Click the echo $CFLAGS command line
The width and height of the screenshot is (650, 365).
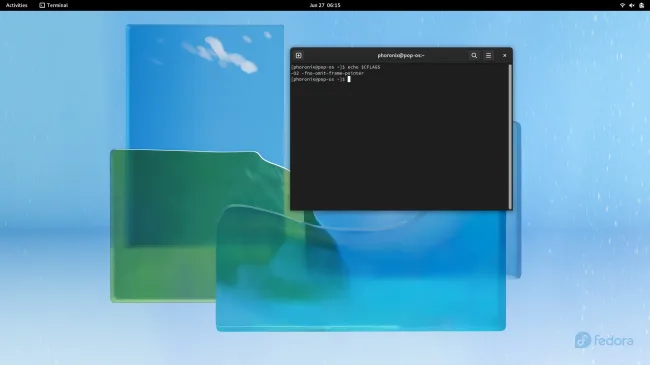coord(335,67)
